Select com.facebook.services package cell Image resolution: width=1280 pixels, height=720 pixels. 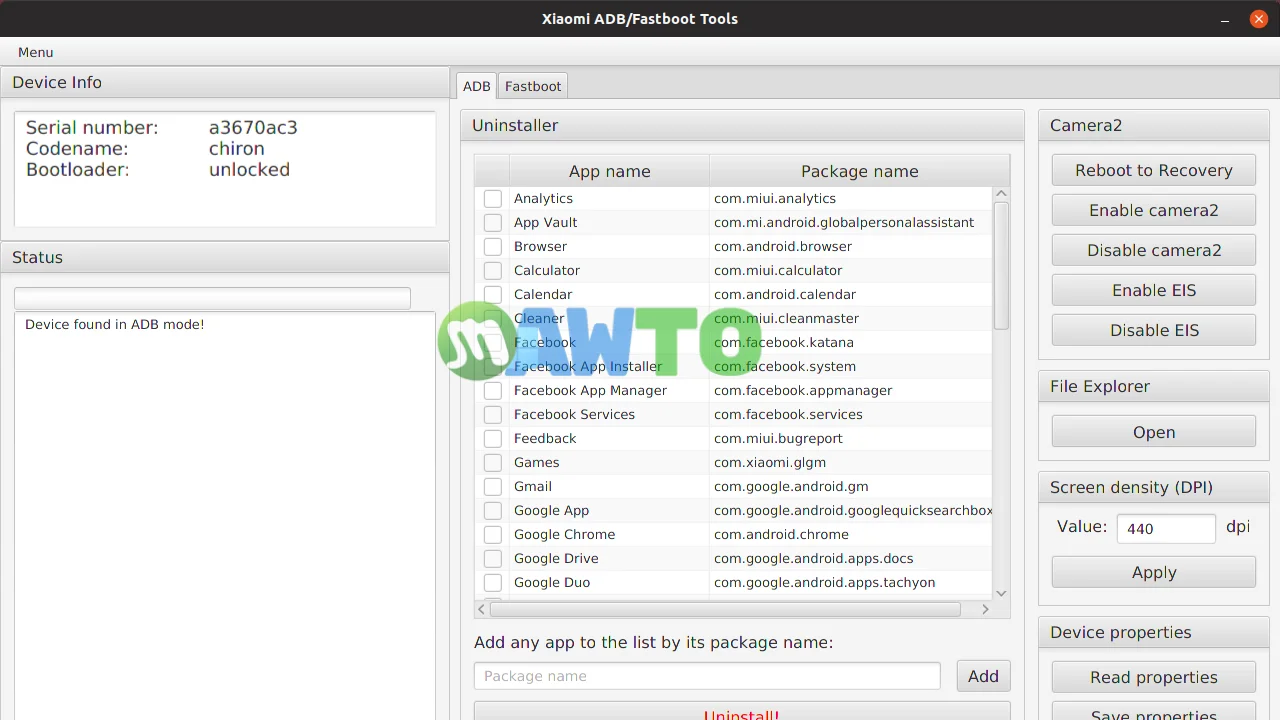click(x=851, y=414)
